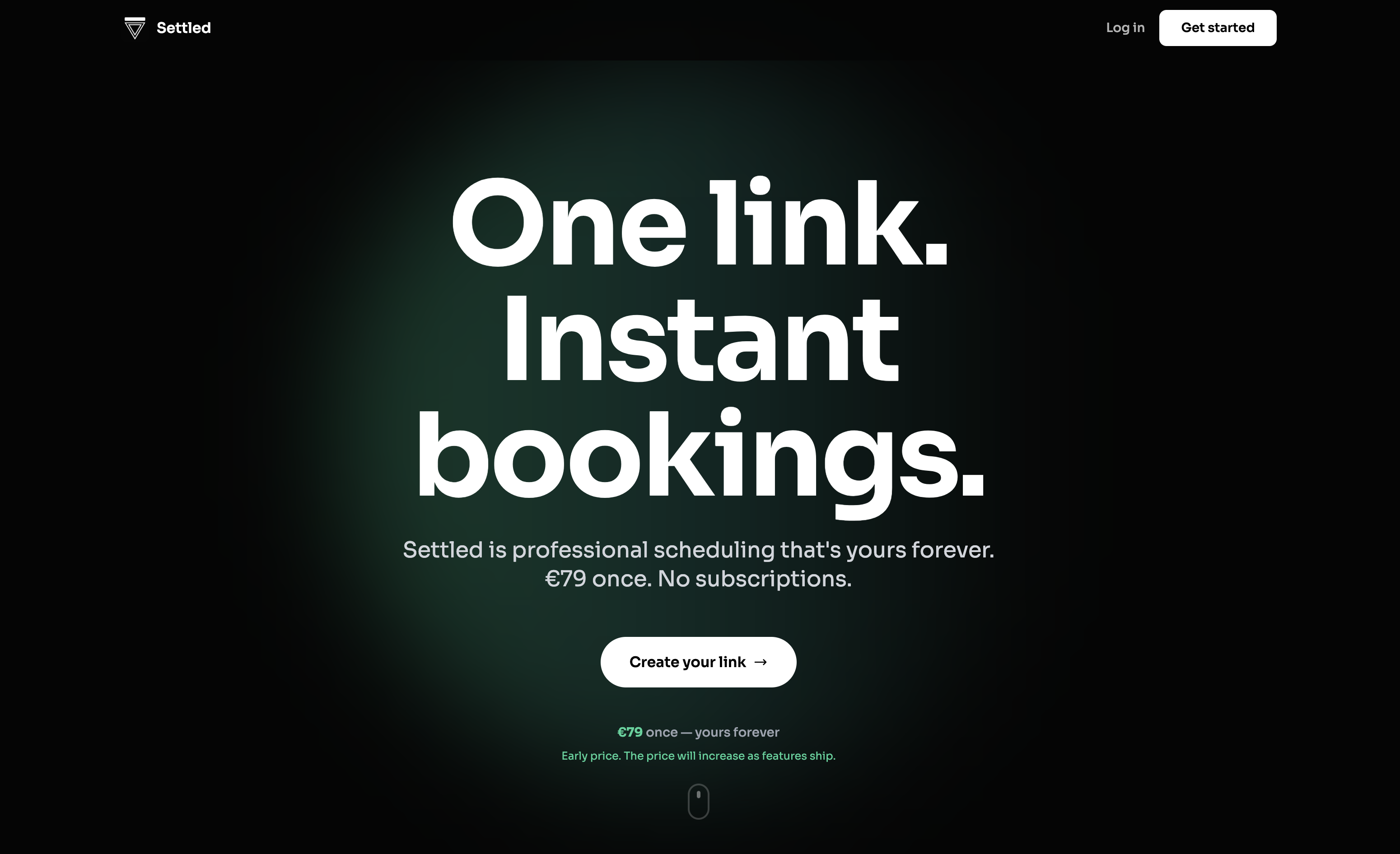Open the Log in page
Screen dimensions: 1400x854
click(1125, 28)
